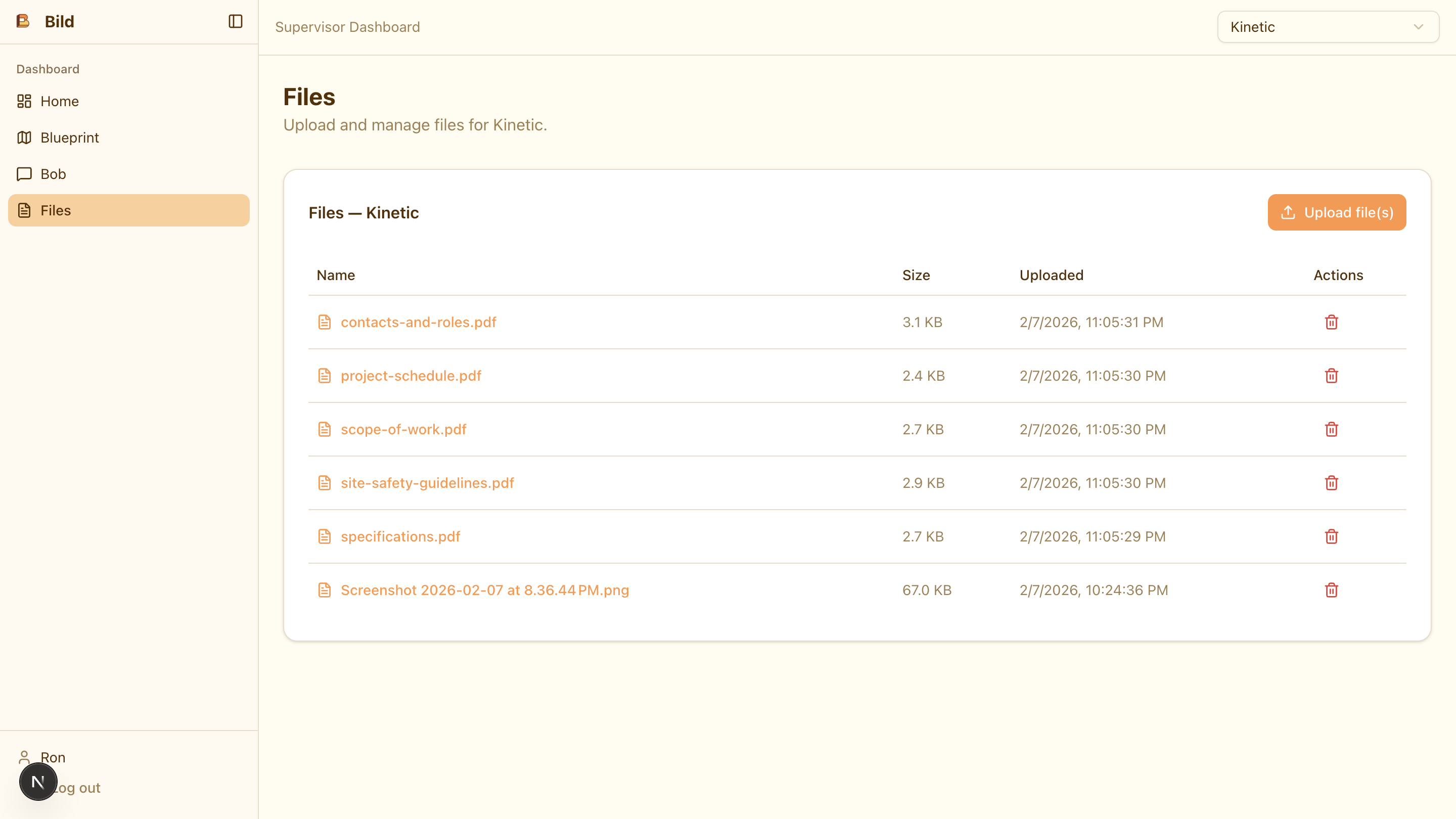Open the contacts-and-roles.pdf link

[418, 322]
